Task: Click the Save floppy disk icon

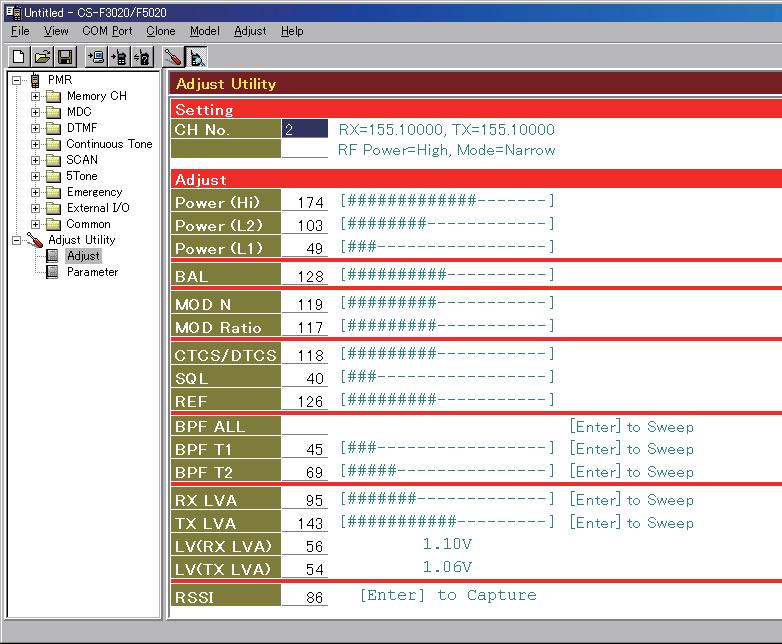Action: click(65, 57)
